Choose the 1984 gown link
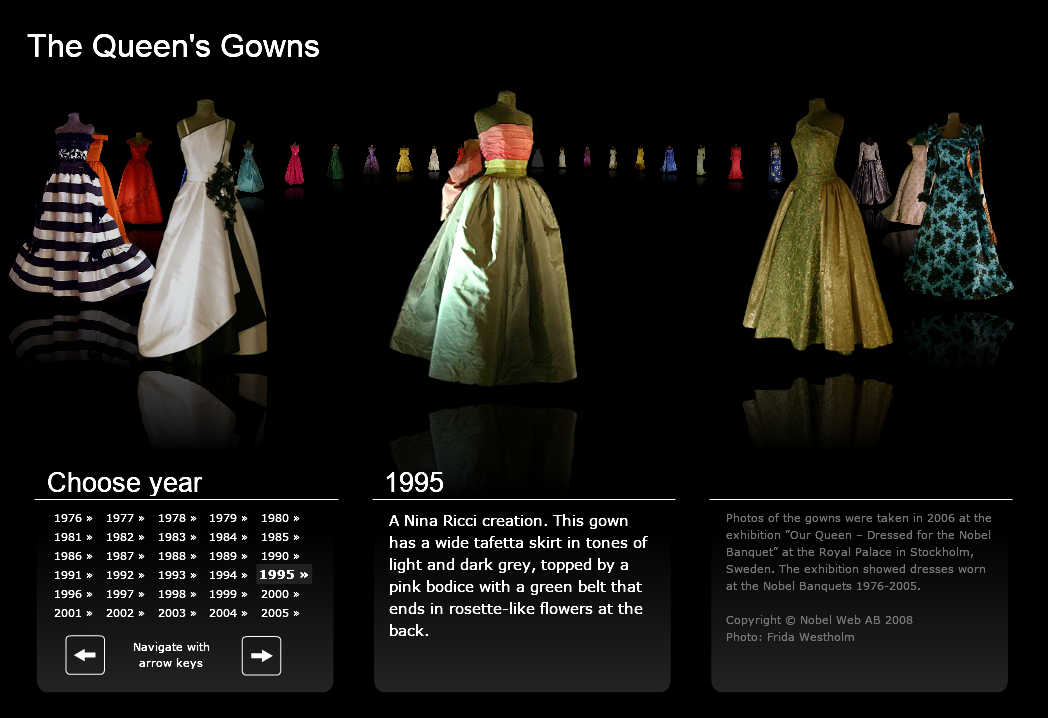1048x718 pixels. (228, 537)
